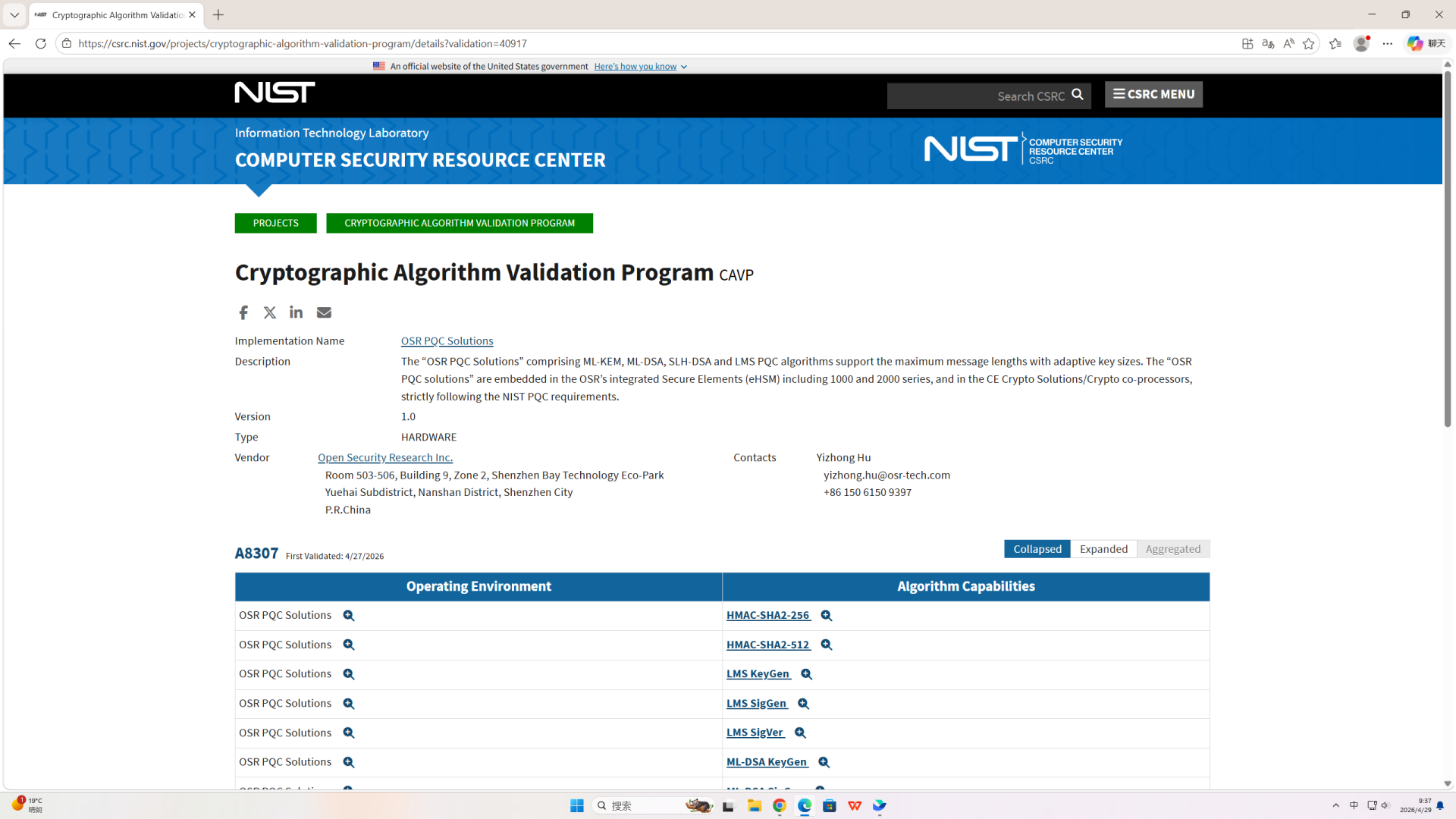Open the taskbar clock and date
The image size is (1456, 819).
point(1416,805)
